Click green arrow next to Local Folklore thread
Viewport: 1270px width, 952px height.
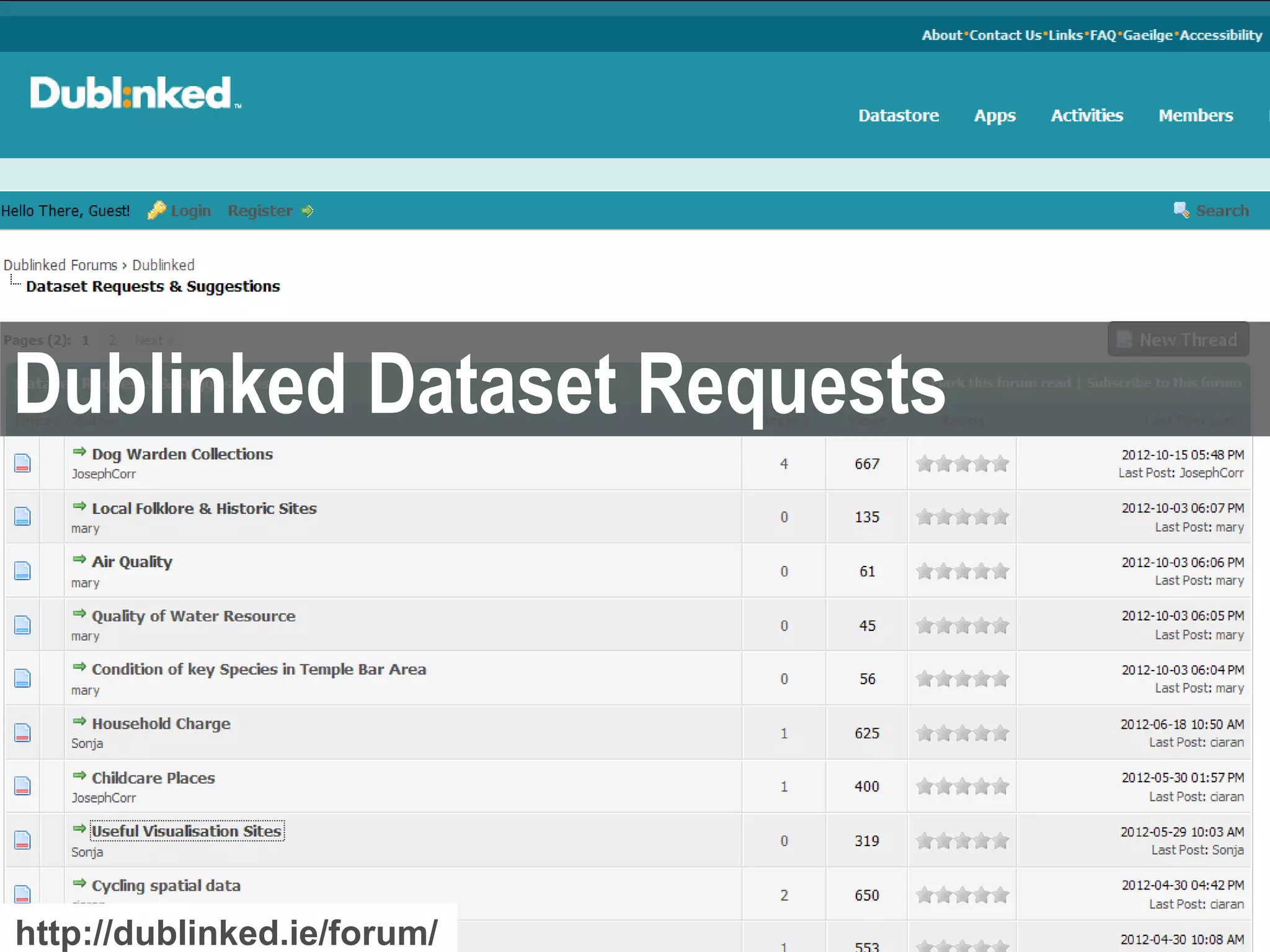[x=79, y=506]
